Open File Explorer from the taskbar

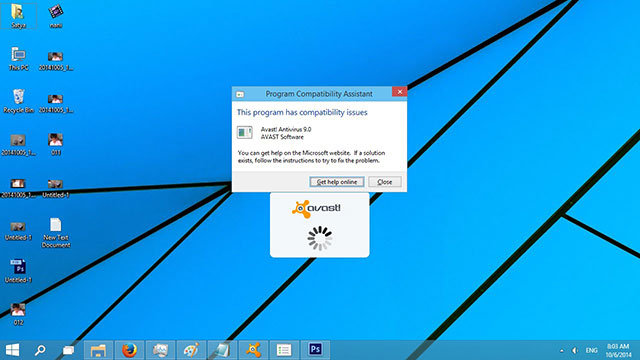click(x=98, y=350)
